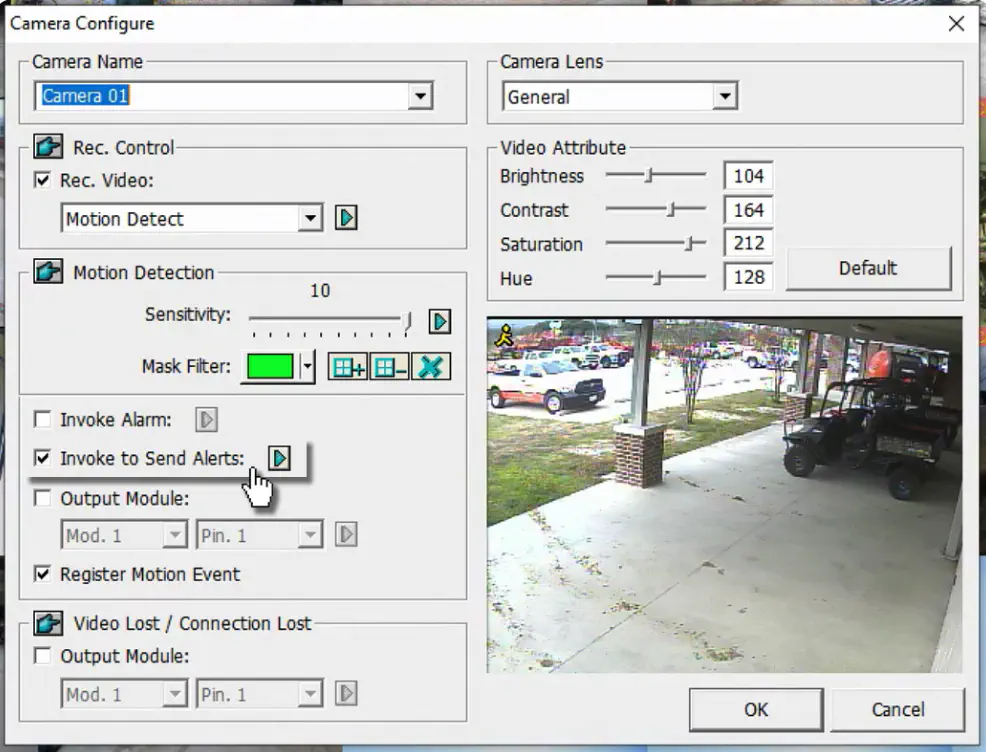Enable Motion Detection Output Module checkbox

point(43,498)
